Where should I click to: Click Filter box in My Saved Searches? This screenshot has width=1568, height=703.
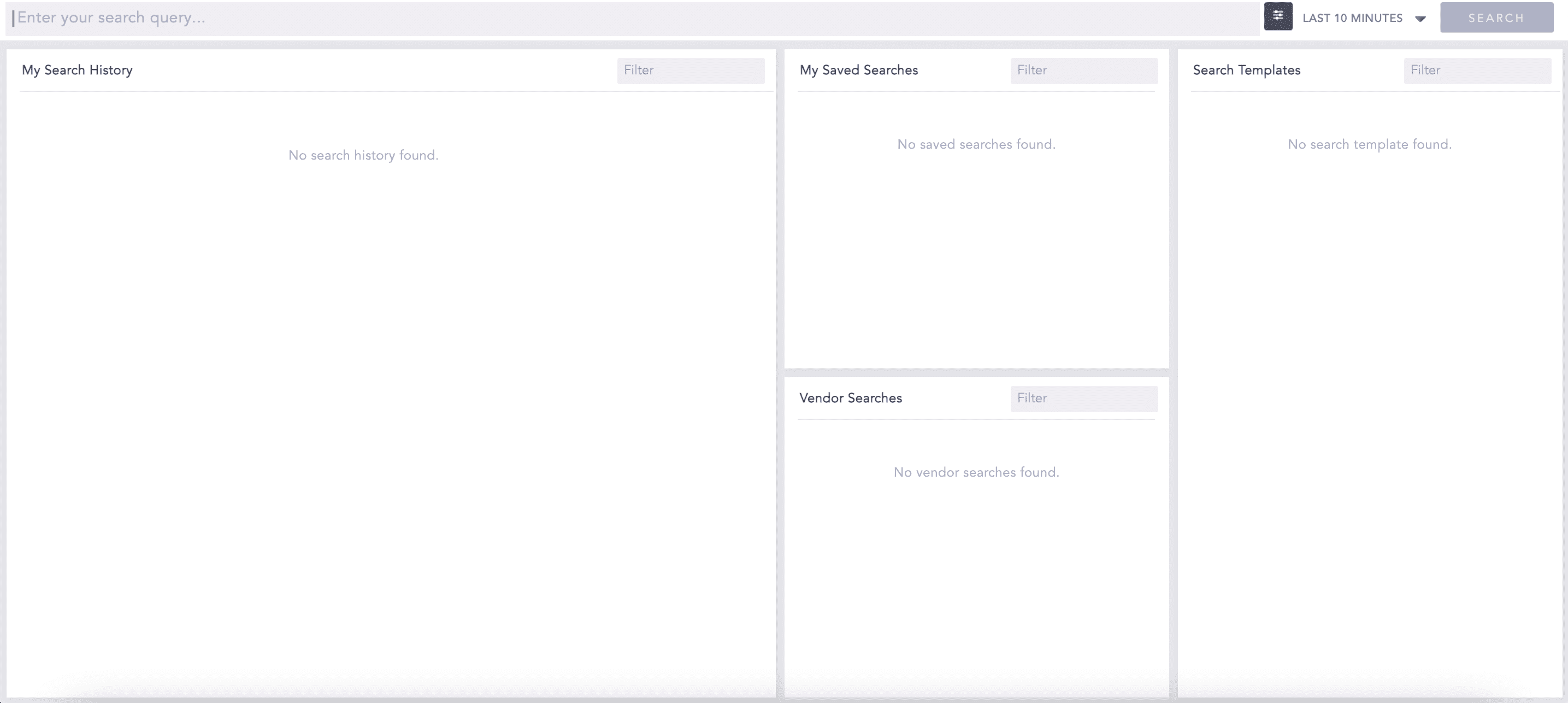click(1083, 71)
